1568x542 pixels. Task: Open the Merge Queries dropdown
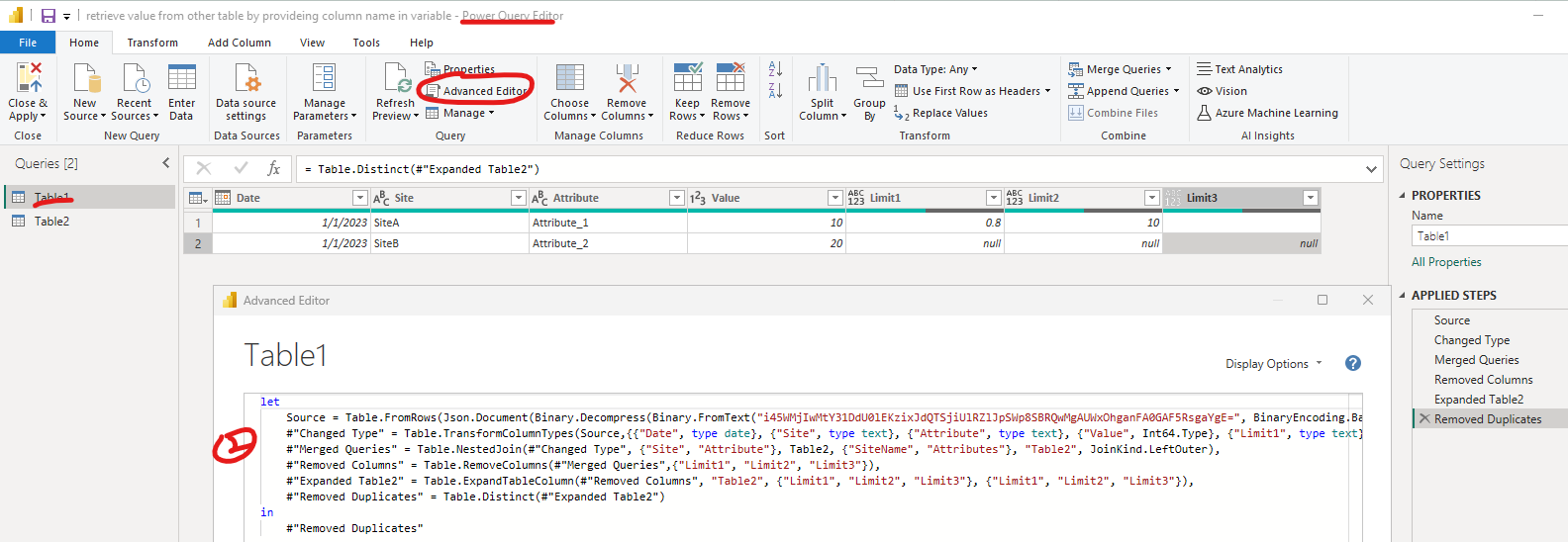point(1120,69)
